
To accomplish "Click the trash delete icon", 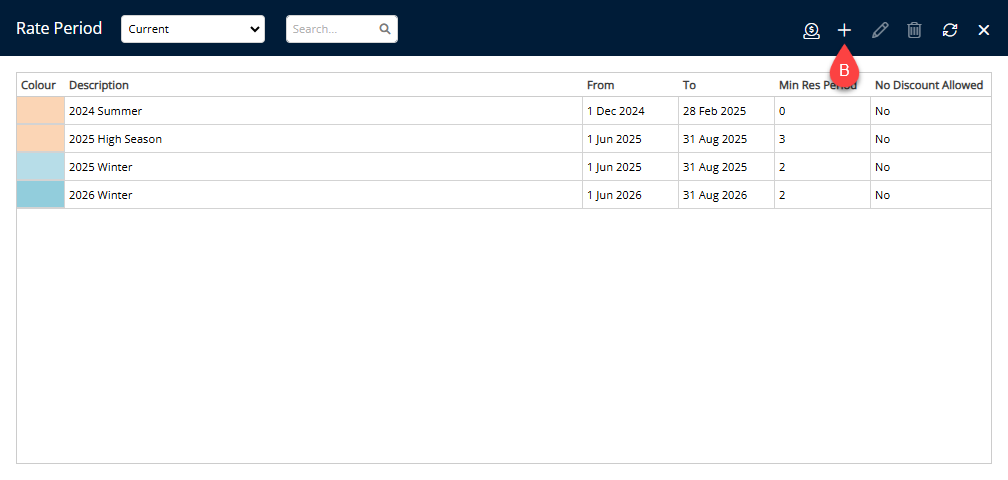I will (914, 30).
